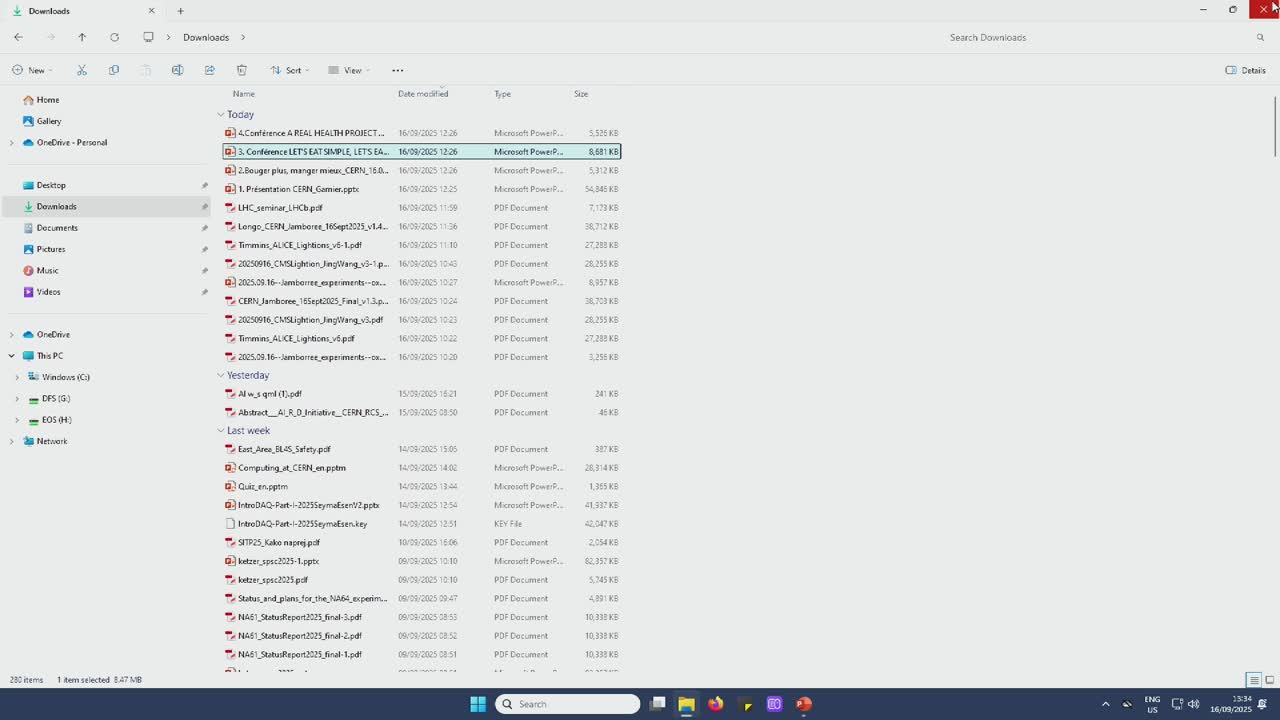Image resolution: width=1280 pixels, height=720 pixels.
Task: Click the Rename icon in toolbar
Action: pyautogui.click(x=177, y=70)
